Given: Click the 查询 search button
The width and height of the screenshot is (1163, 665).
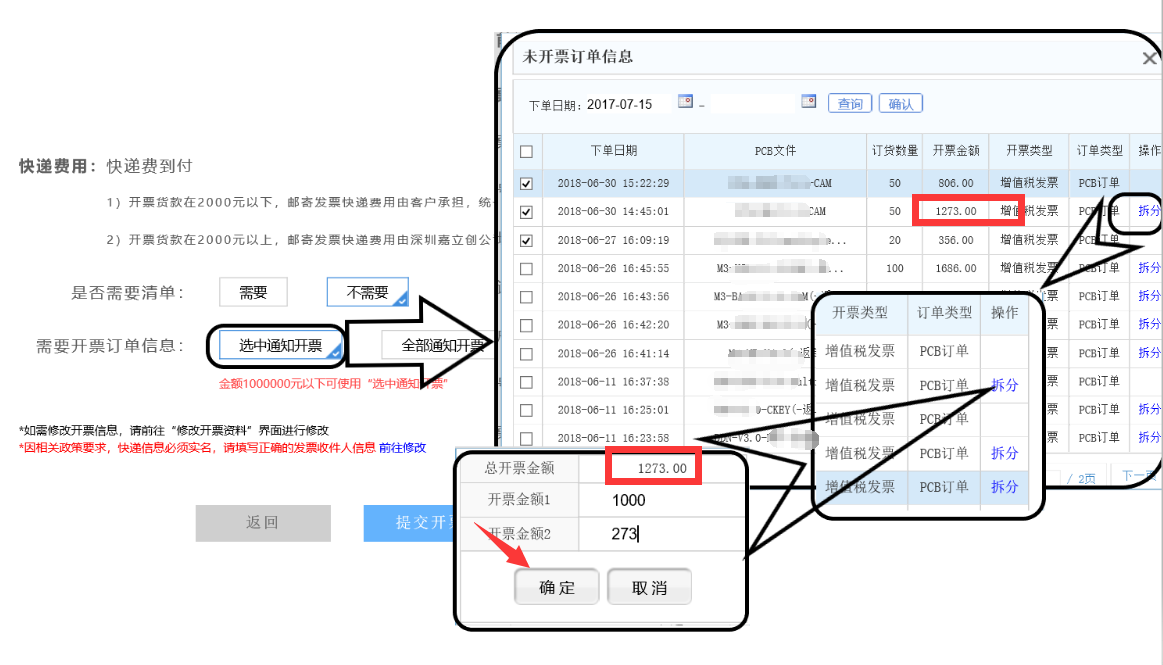Looking at the screenshot, I should (x=849, y=104).
